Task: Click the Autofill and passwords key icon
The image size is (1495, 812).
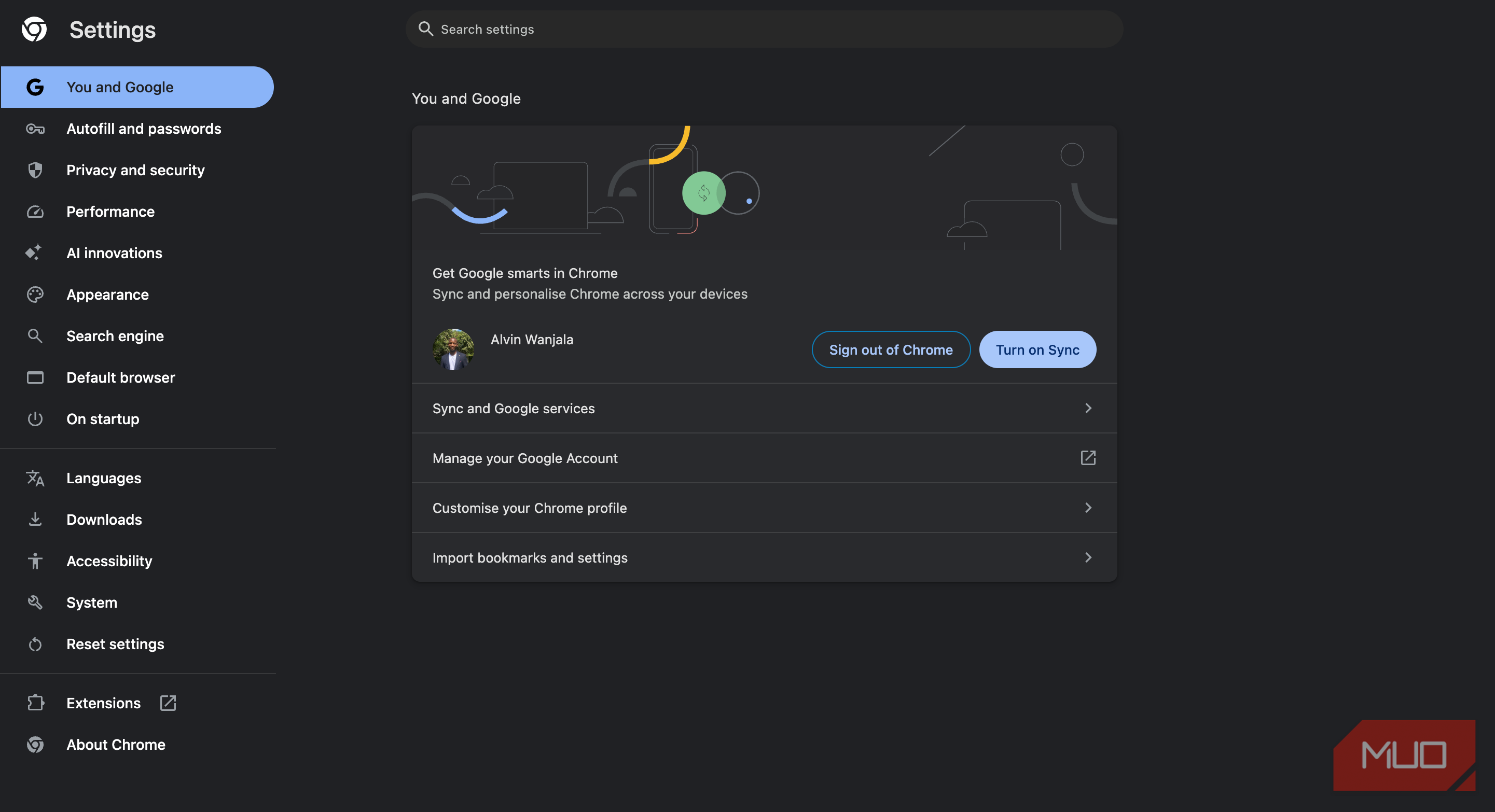Action: coord(35,129)
